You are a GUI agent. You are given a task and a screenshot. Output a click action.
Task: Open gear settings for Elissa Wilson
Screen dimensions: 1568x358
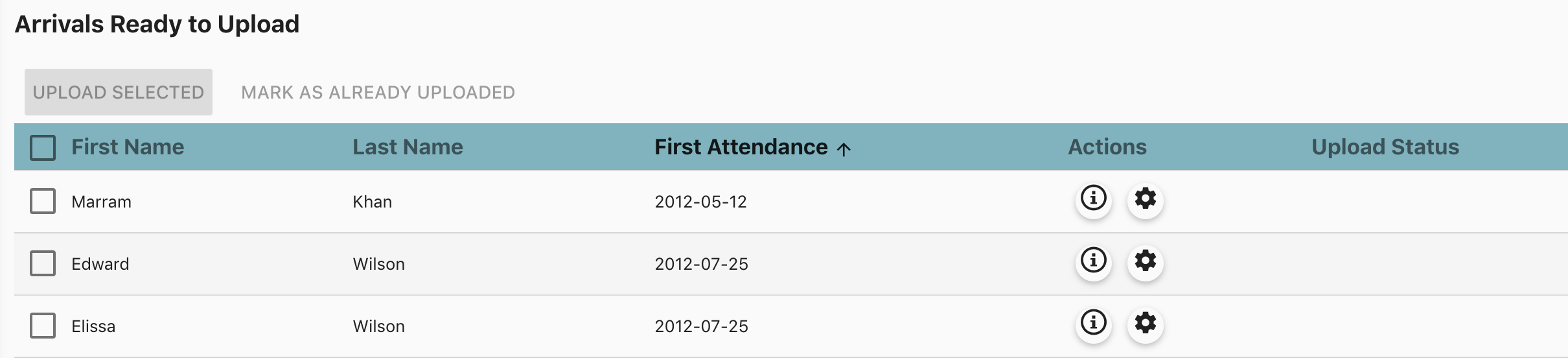click(x=1146, y=323)
